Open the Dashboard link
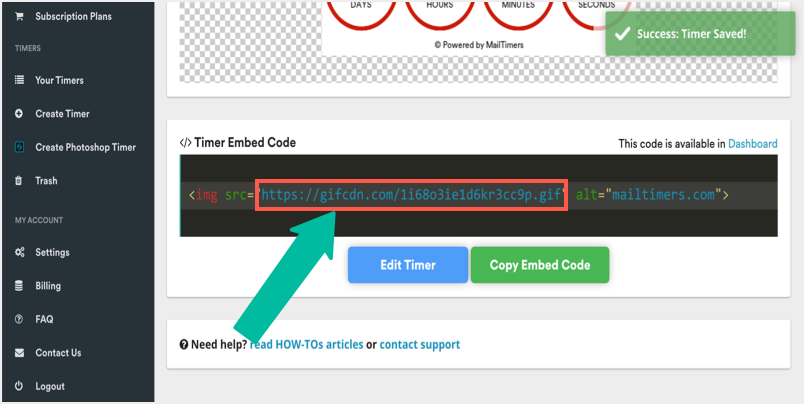The height and width of the screenshot is (404, 804). [752, 144]
